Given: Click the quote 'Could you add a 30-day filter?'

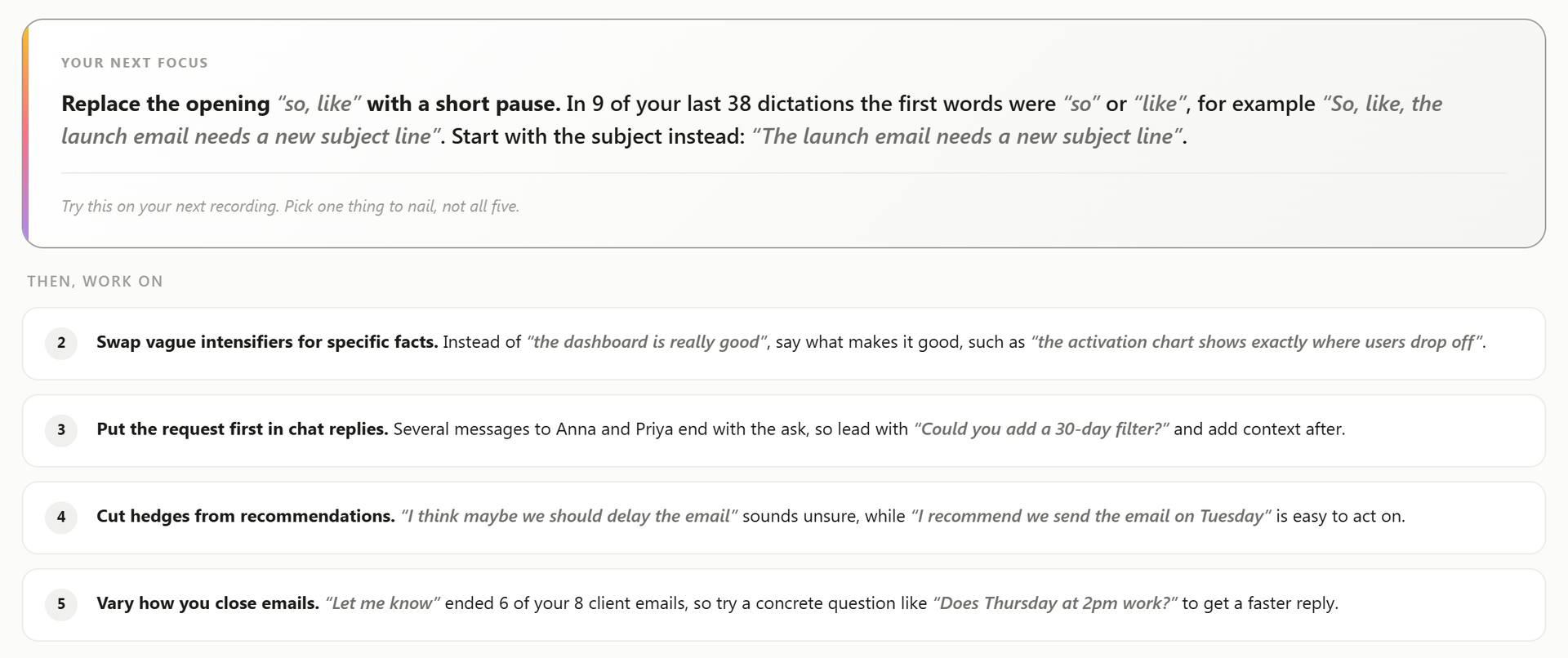Looking at the screenshot, I should [1041, 429].
